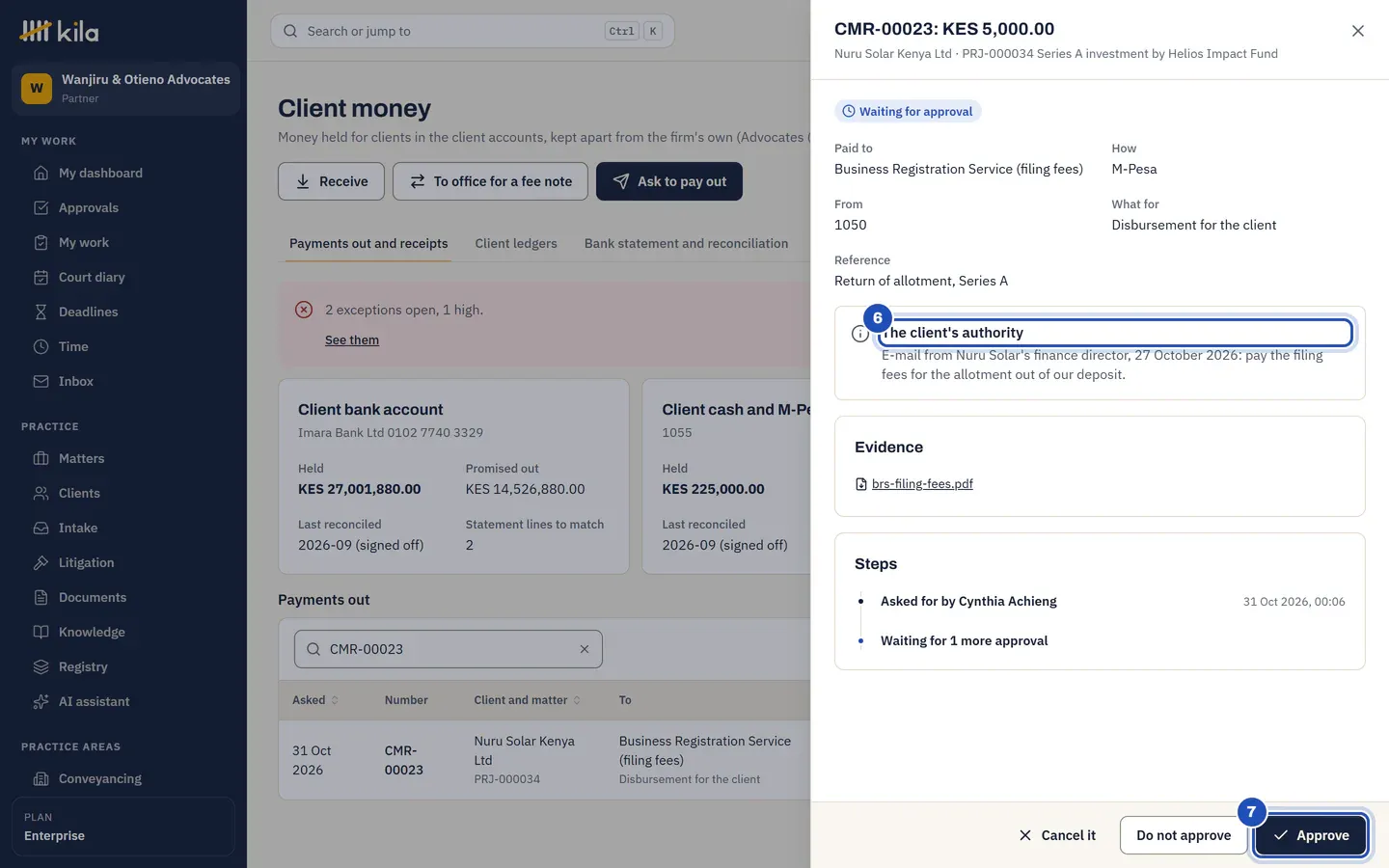Click the client's authority info icon

[x=860, y=334]
